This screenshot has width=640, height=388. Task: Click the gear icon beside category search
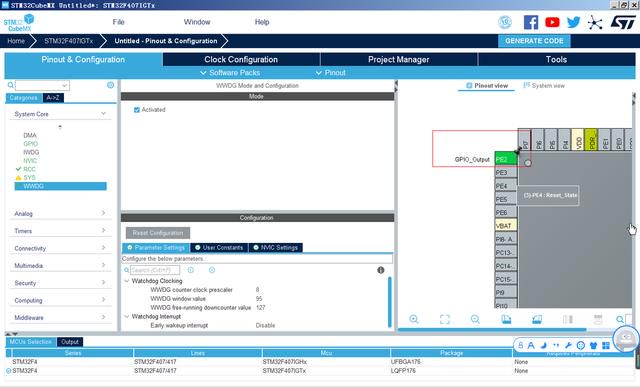[x=110, y=85]
